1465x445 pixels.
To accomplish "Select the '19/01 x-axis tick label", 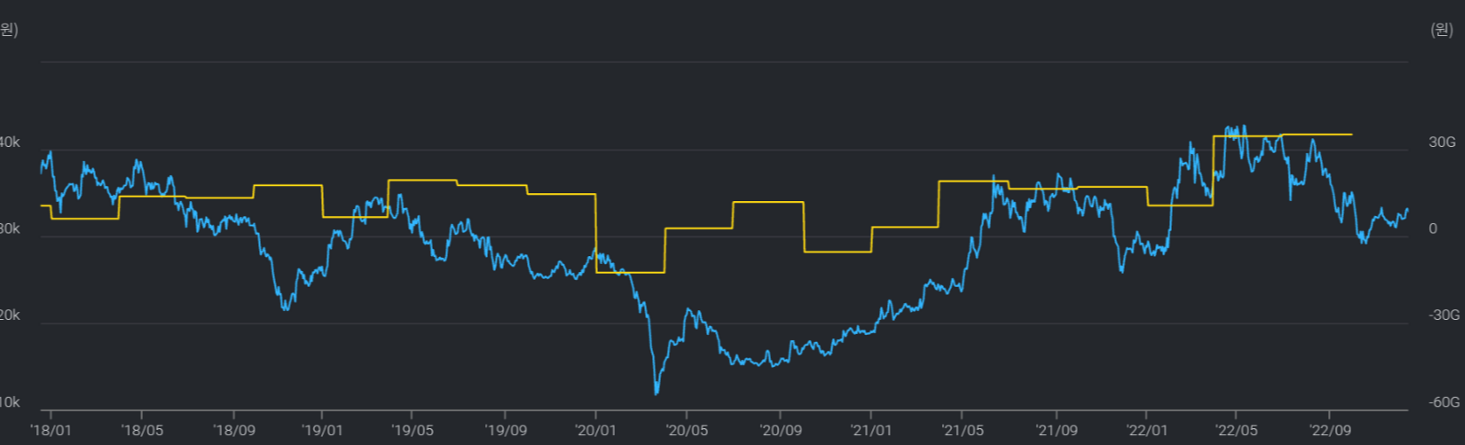I will 321,430.
